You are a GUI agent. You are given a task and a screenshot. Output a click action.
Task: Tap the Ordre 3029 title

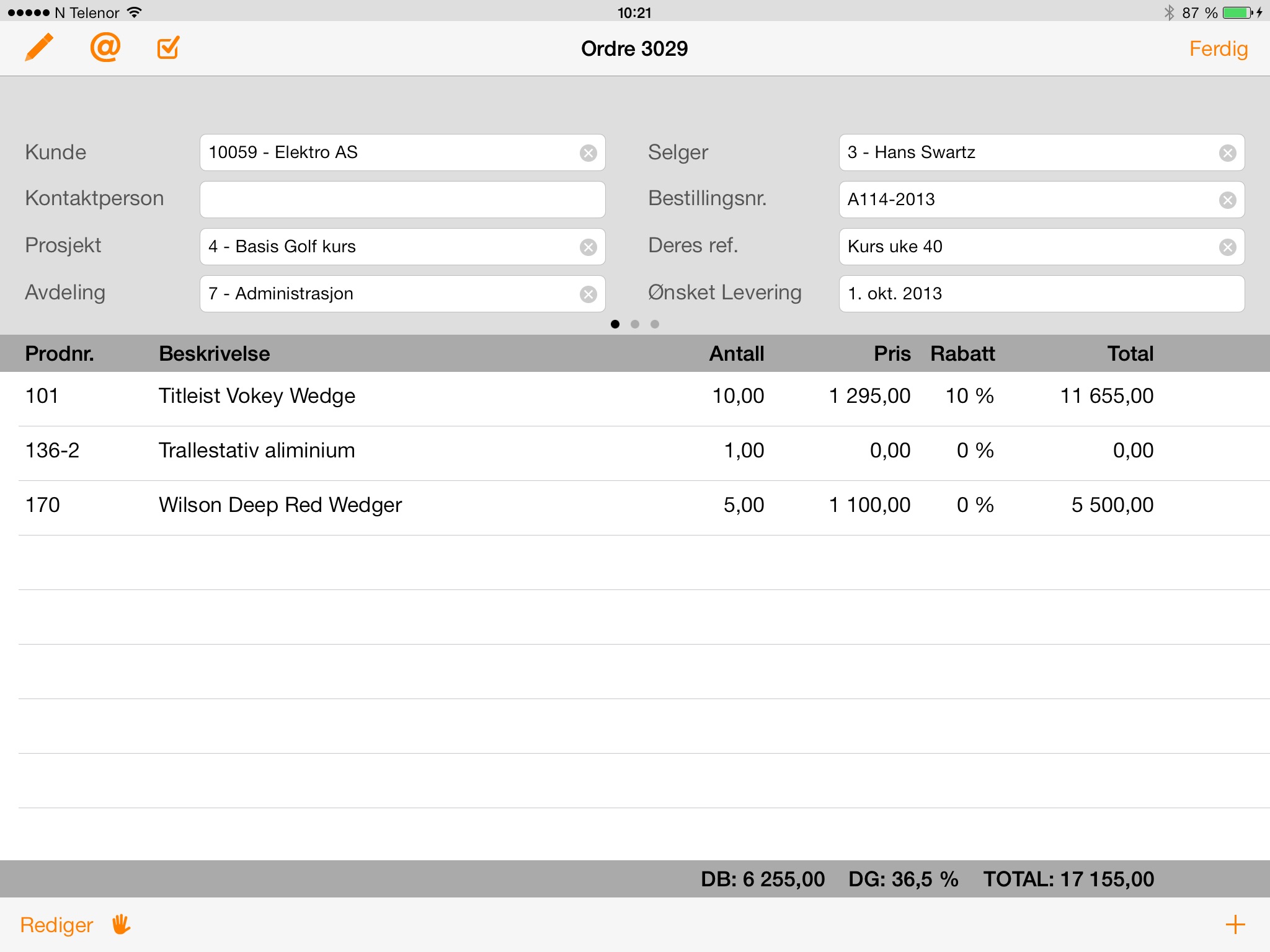tap(634, 48)
